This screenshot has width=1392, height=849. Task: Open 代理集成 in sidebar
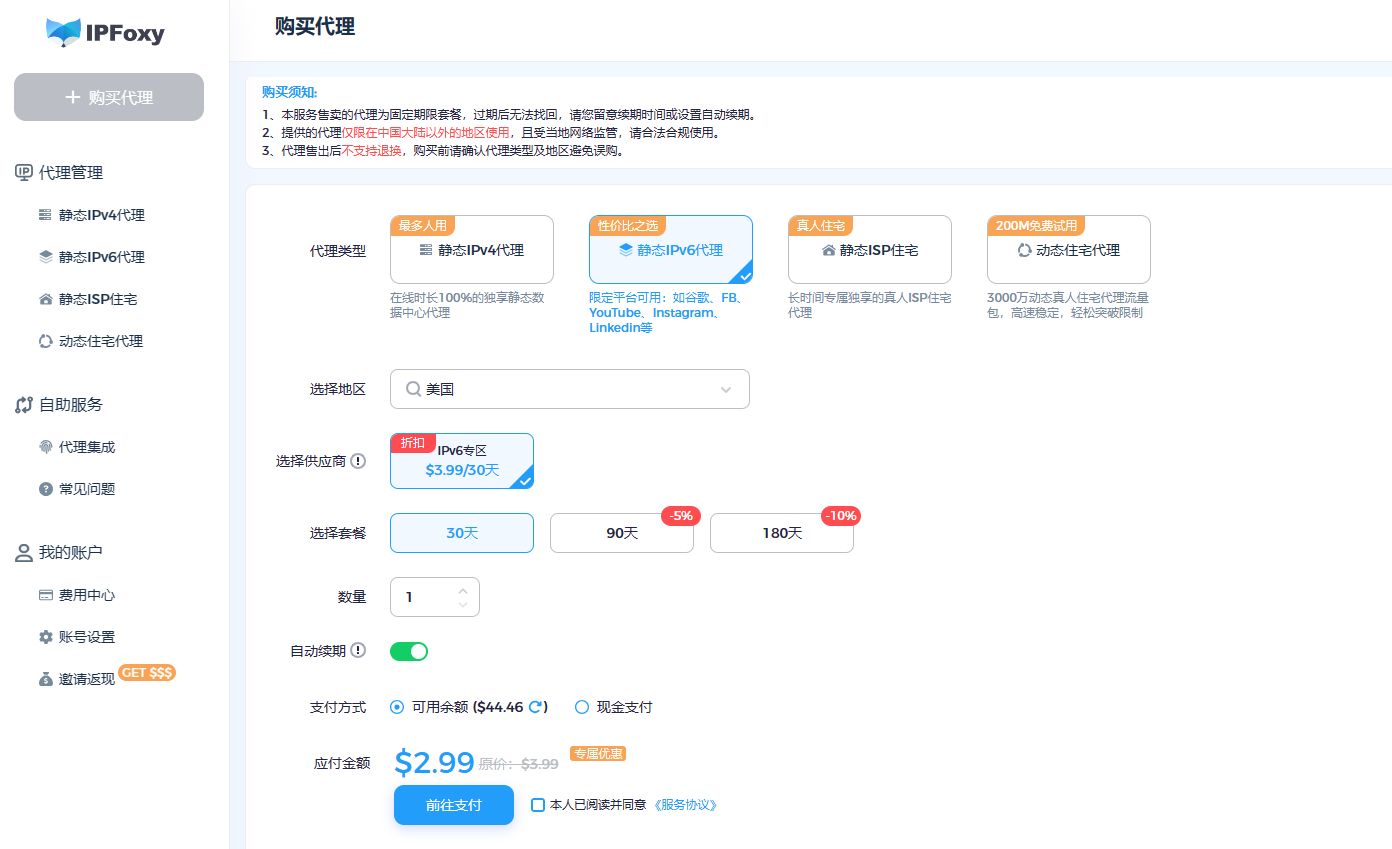click(87, 447)
